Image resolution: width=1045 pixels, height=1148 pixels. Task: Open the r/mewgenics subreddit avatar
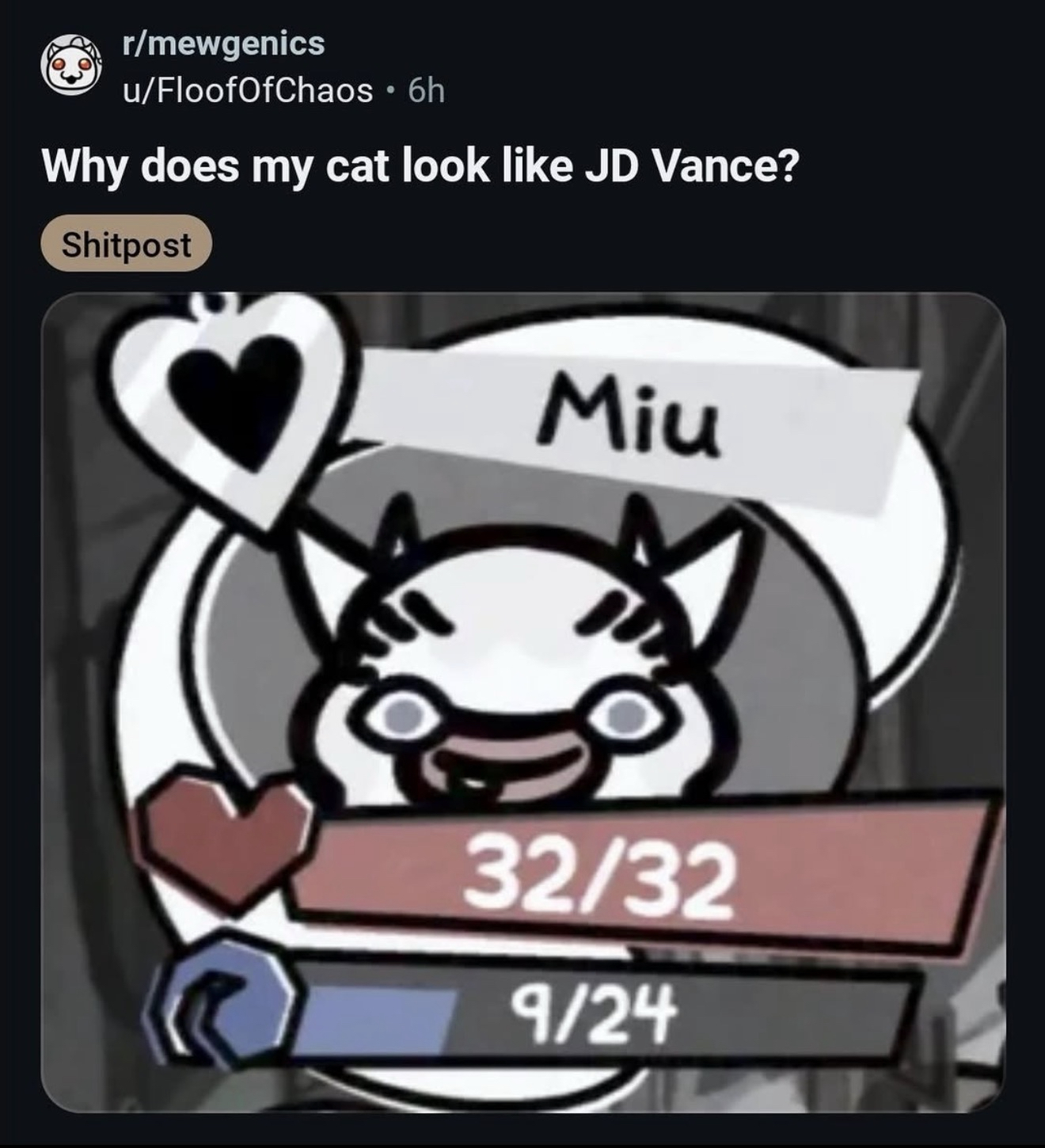(72, 67)
